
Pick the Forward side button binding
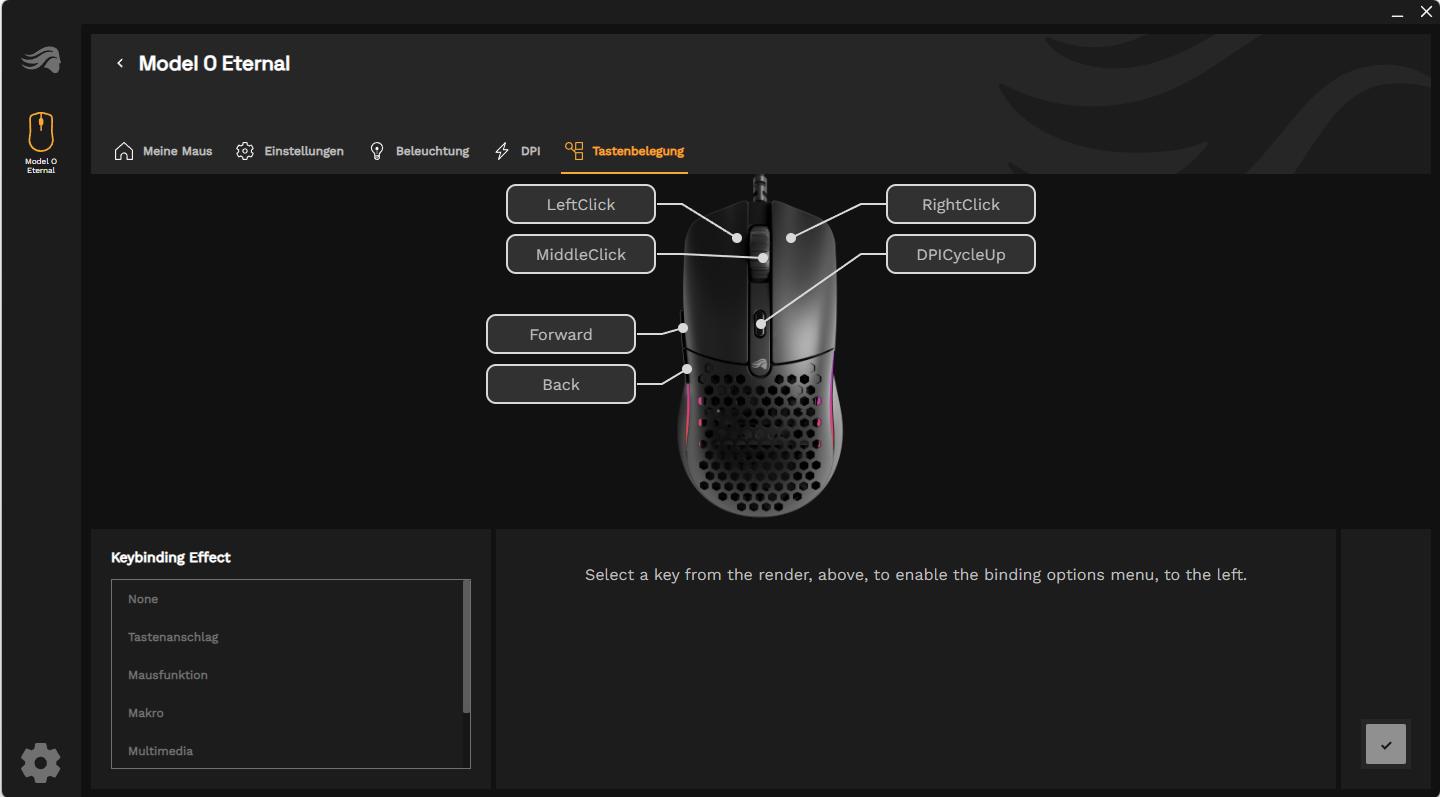(560, 334)
